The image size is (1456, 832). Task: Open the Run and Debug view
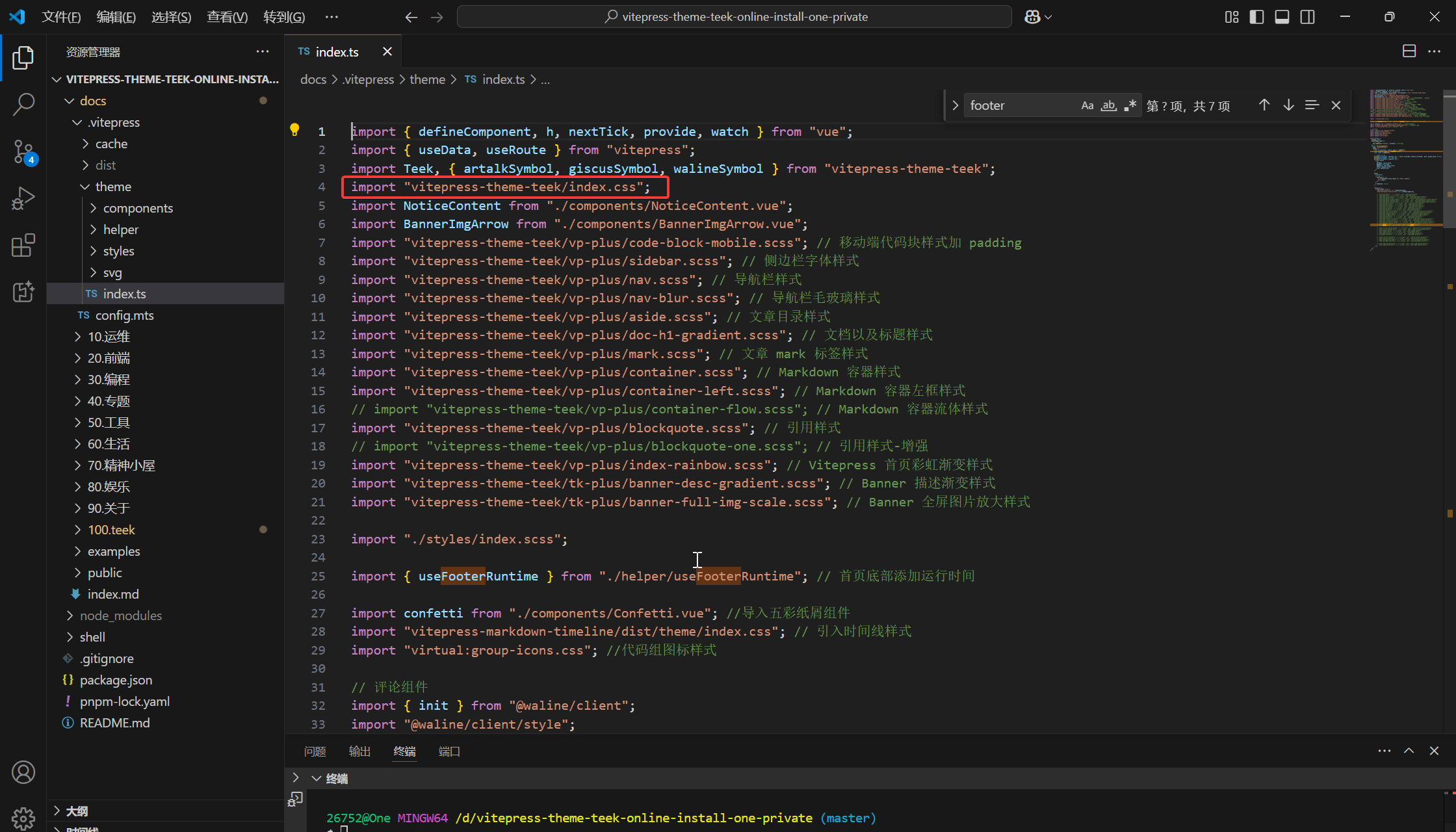pos(23,198)
